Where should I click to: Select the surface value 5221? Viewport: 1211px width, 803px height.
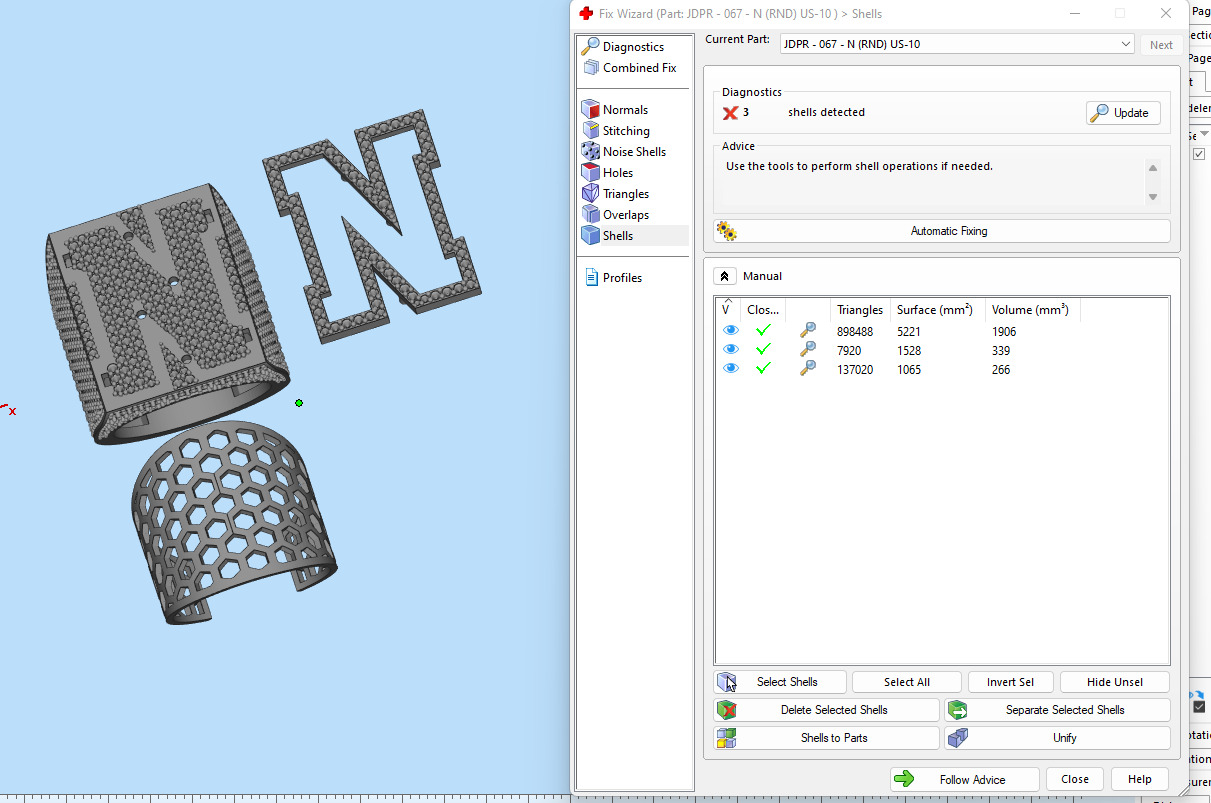pos(909,331)
